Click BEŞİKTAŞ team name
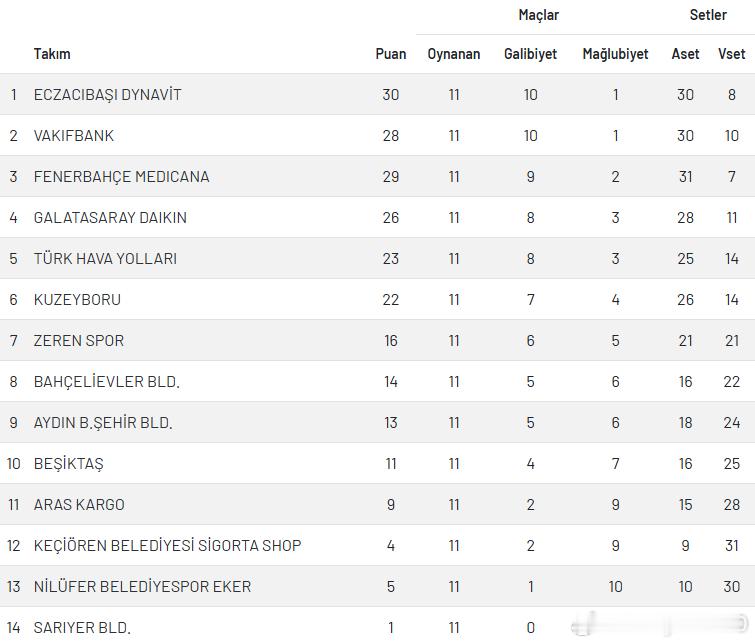Screen dimensions: 755x644 click(x=68, y=464)
